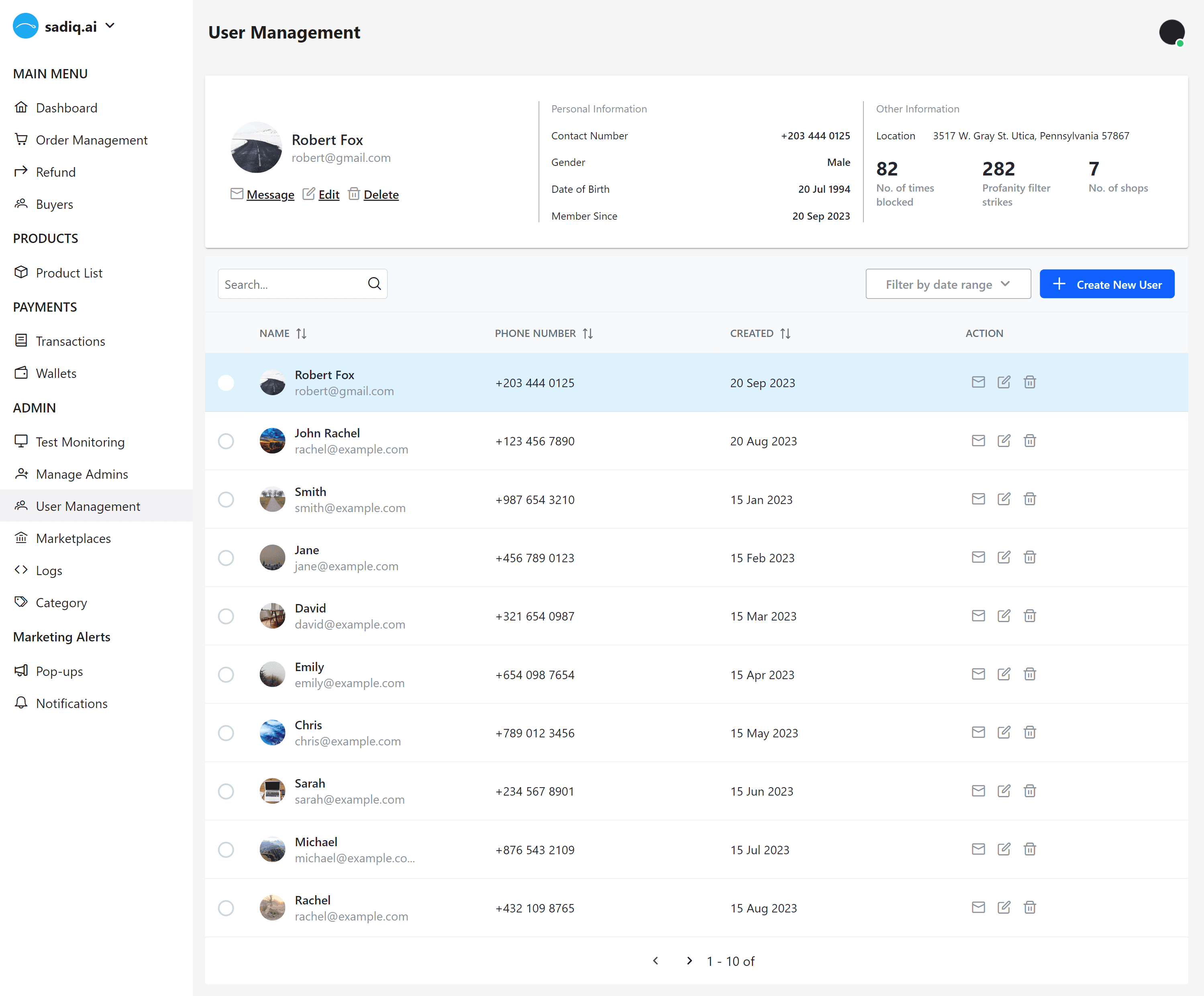
Task: Click the trash icon in Robert Fox row
Action: (x=1030, y=382)
